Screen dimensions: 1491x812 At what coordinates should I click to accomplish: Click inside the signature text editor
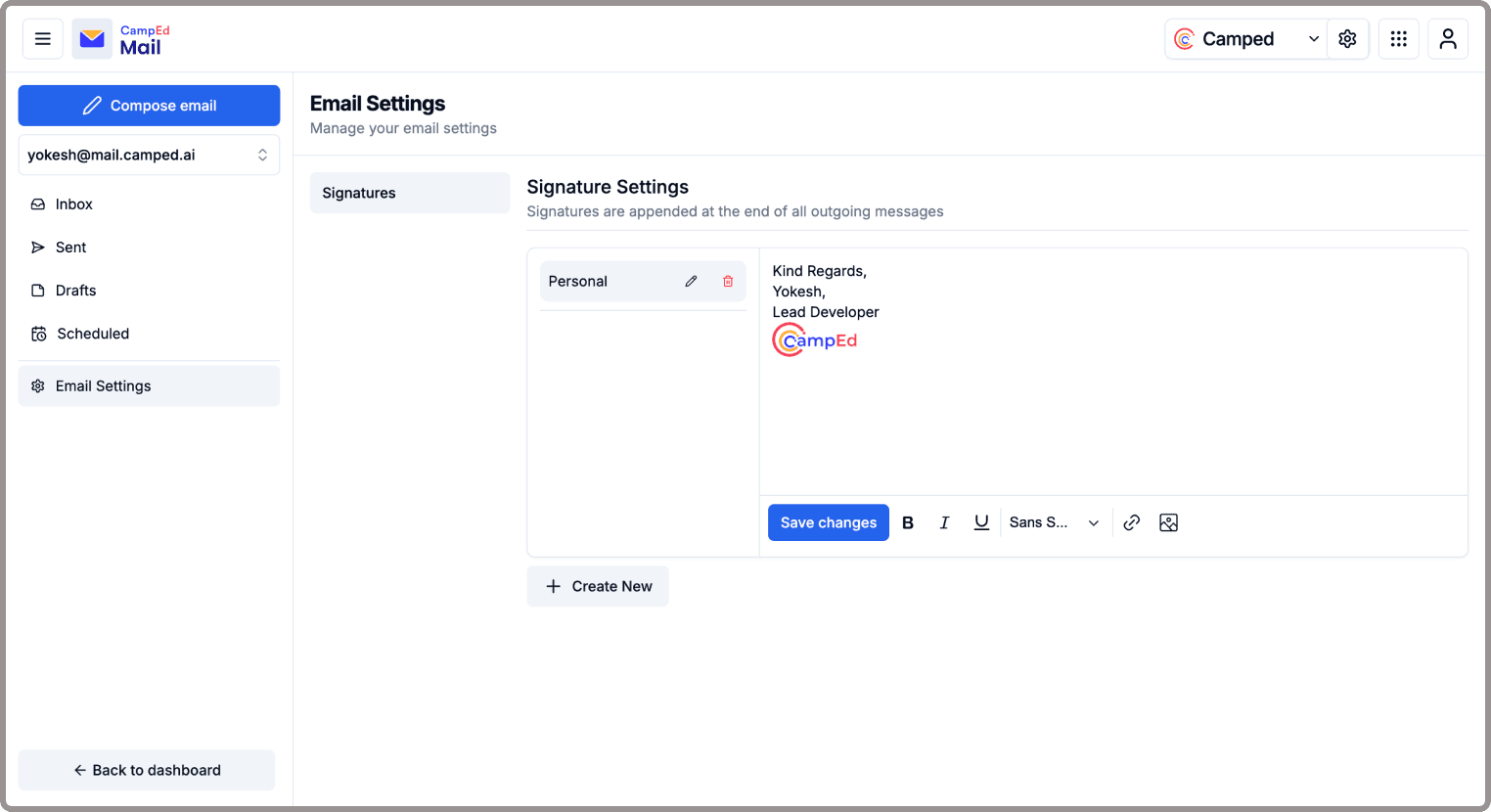[x=1113, y=372]
